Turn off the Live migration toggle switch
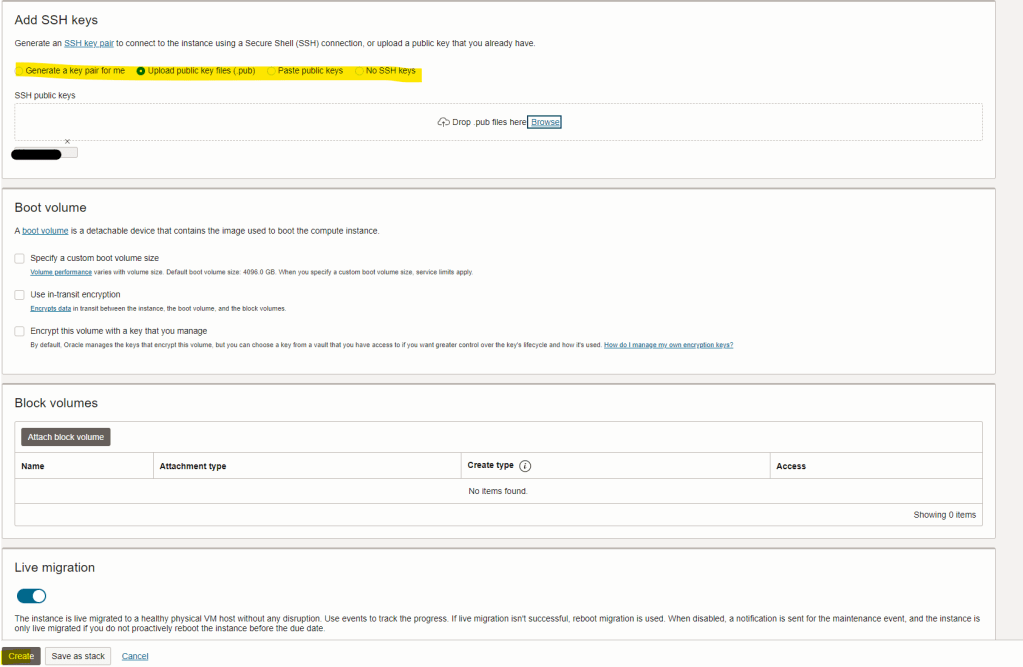This screenshot has width=1023, height=667. coord(32,596)
